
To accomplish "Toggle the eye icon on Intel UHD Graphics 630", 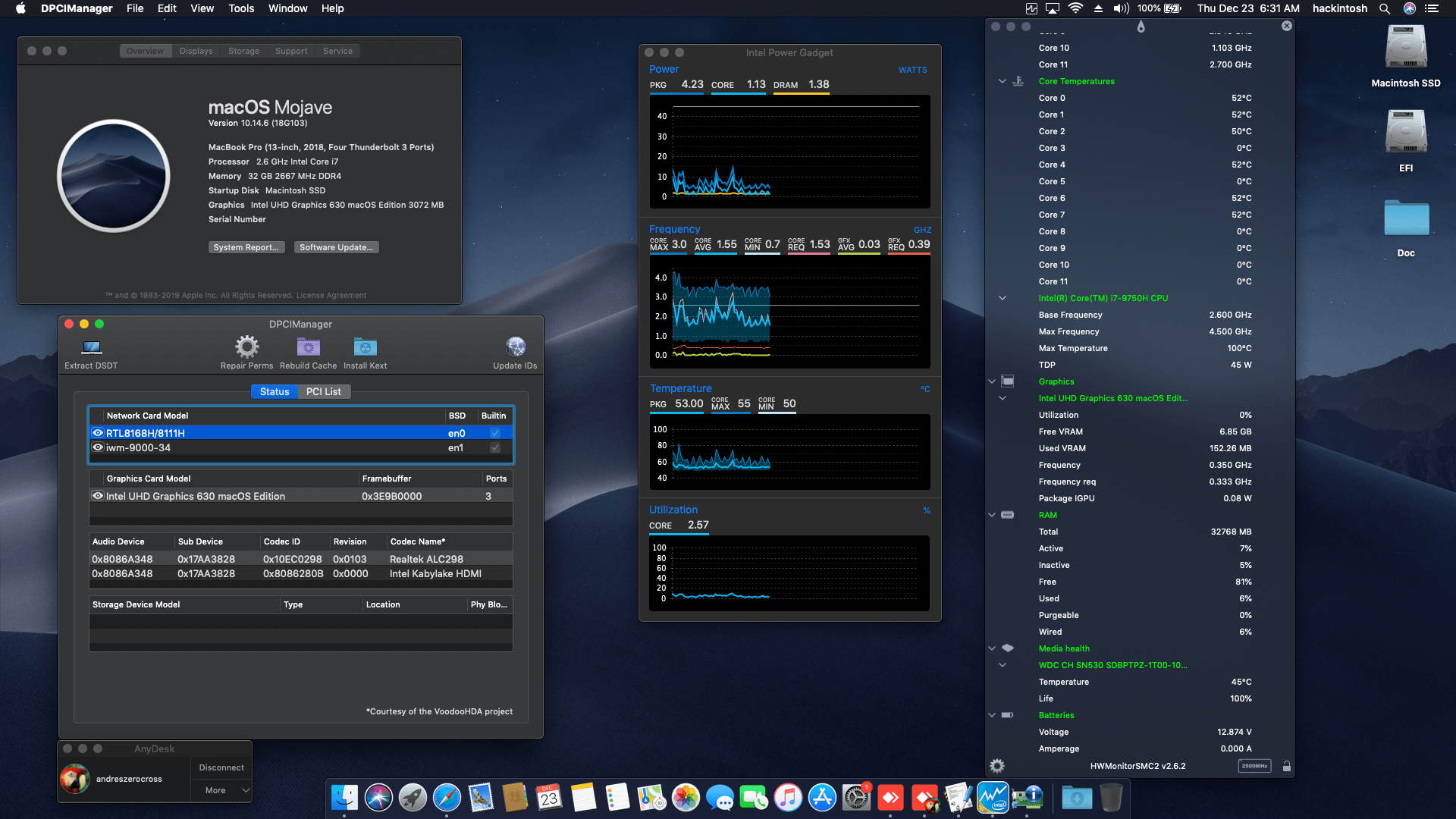I will pyautogui.click(x=98, y=496).
